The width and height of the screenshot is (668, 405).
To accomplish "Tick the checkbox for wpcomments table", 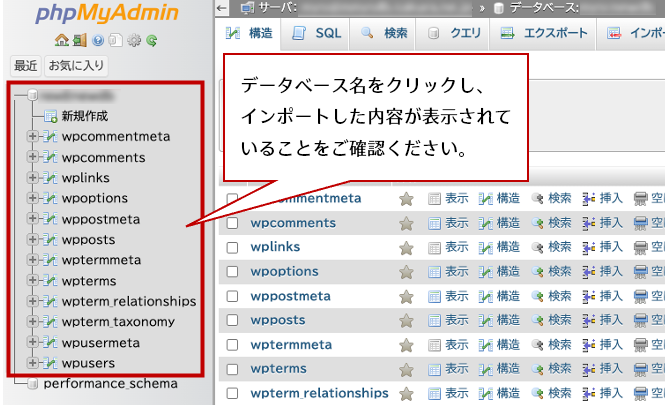I will pyautogui.click(x=232, y=223).
